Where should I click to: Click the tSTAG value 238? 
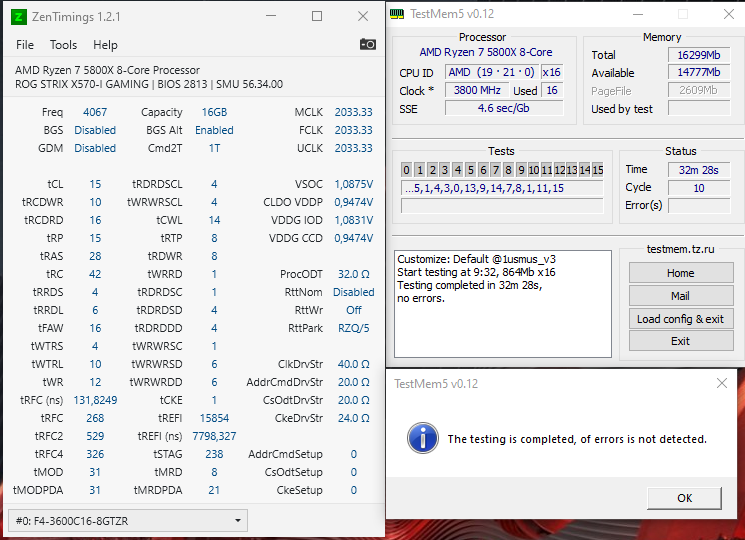pos(214,455)
